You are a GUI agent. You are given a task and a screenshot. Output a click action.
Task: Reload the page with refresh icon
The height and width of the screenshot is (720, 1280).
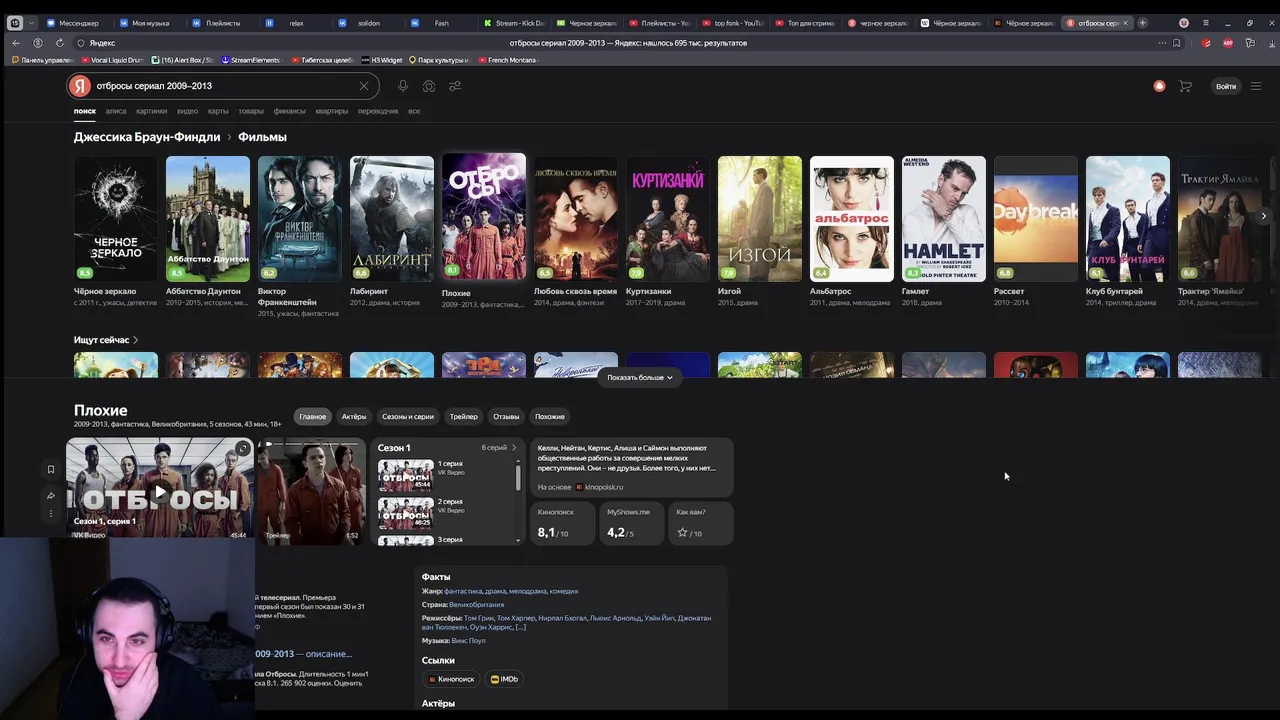[60, 43]
